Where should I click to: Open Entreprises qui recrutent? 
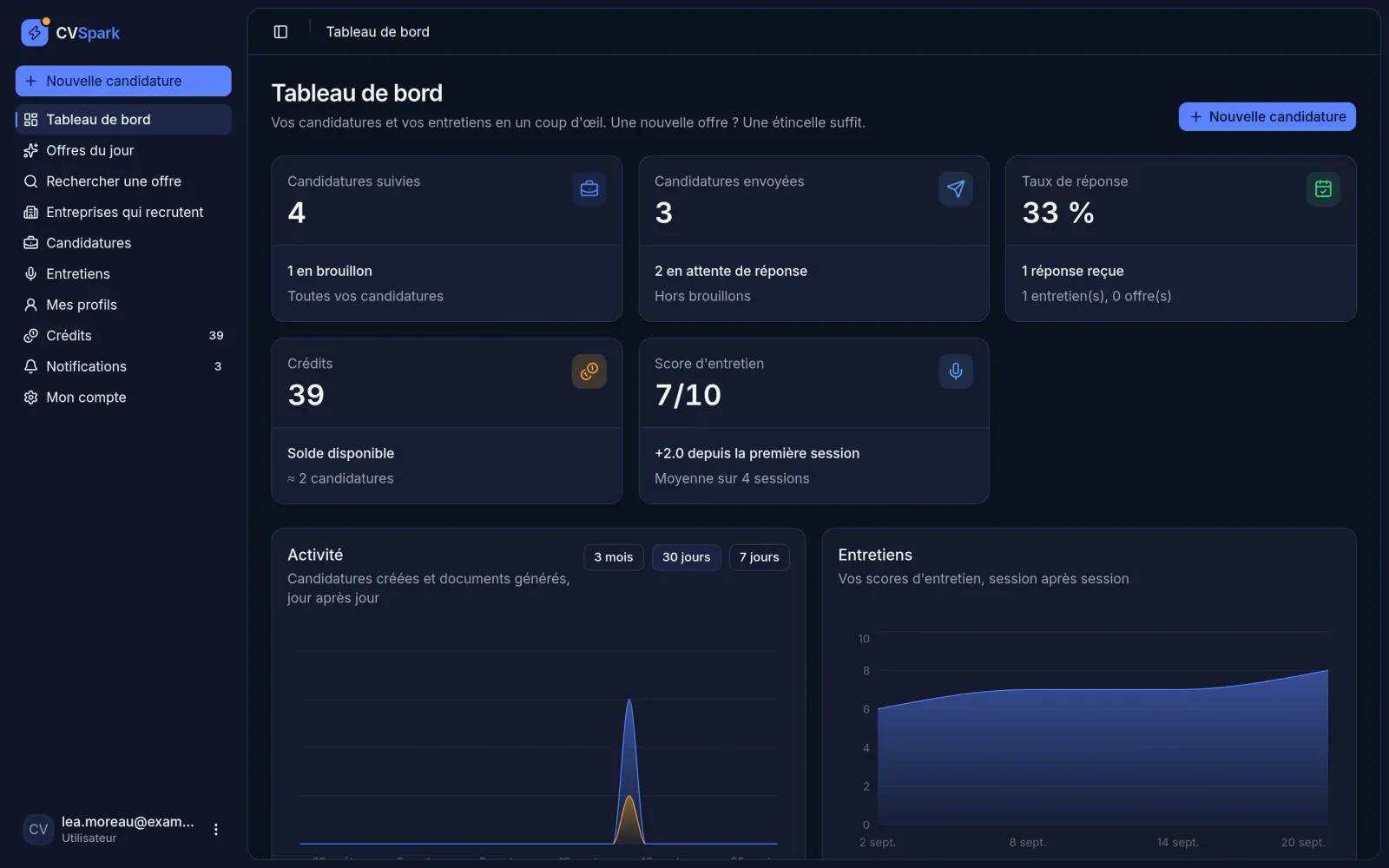pos(123,212)
